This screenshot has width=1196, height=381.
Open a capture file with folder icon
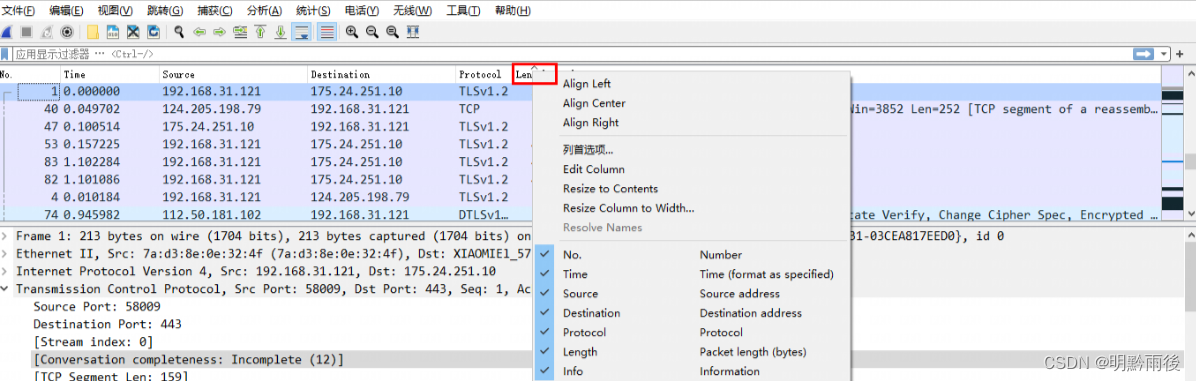tap(92, 32)
